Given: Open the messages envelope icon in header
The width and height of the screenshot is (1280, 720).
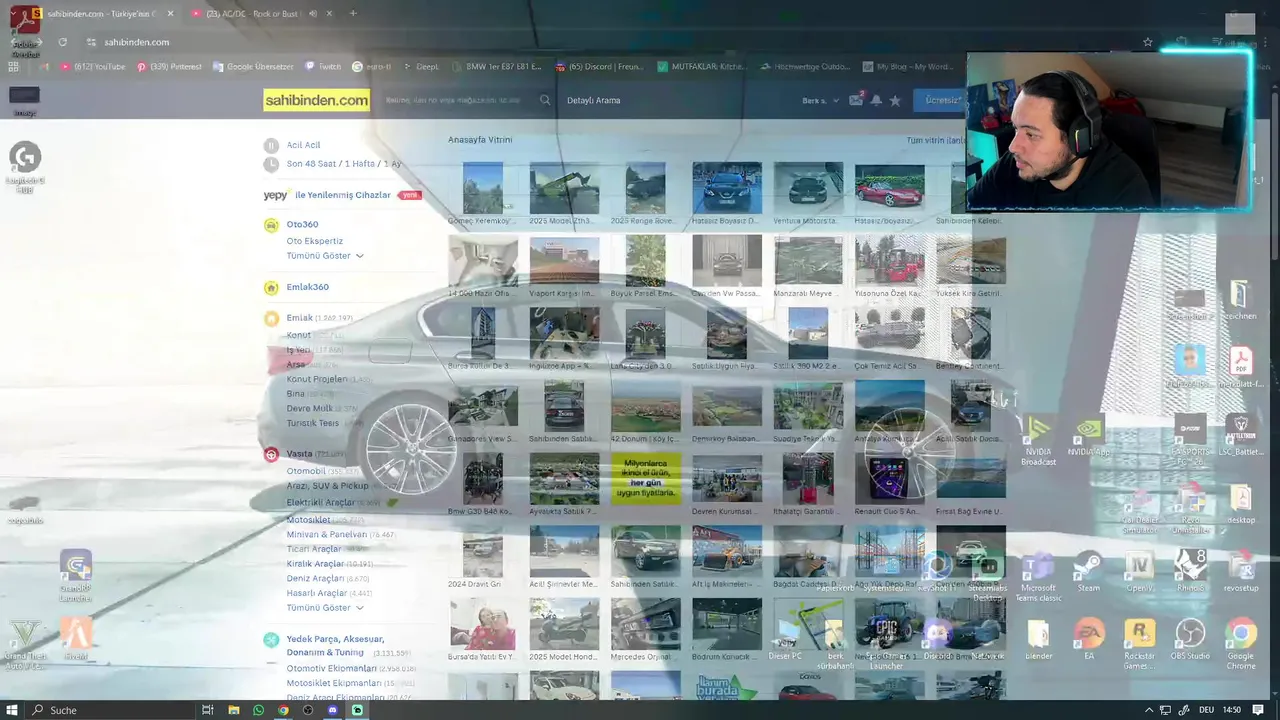Looking at the screenshot, I should tap(856, 100).
